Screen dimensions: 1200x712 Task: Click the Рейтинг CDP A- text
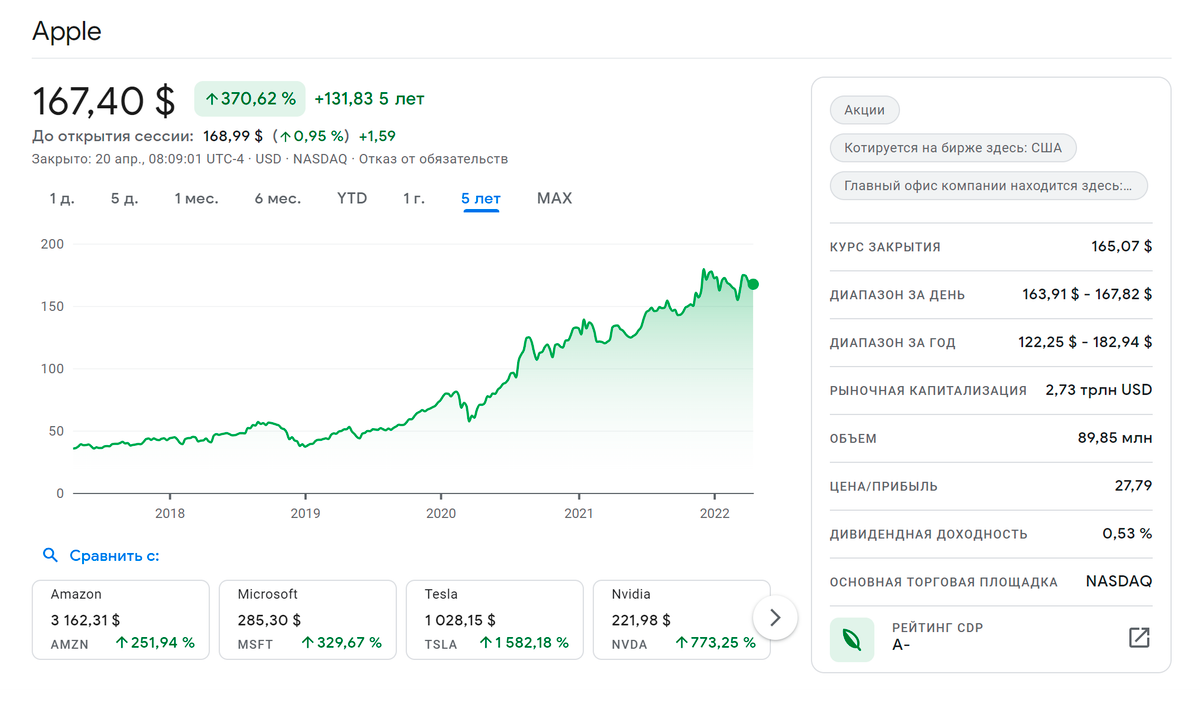tap(938, 637)
